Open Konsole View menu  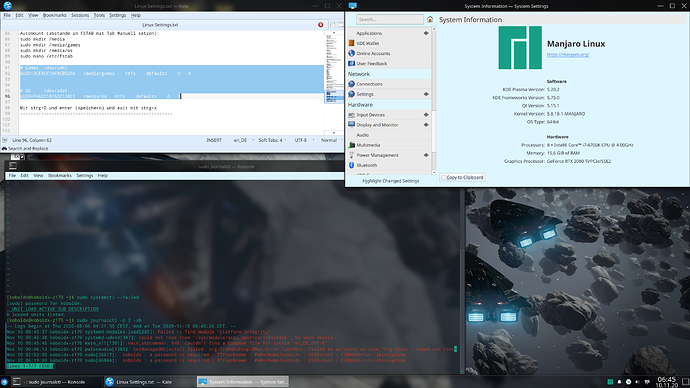tap(38, 176)
